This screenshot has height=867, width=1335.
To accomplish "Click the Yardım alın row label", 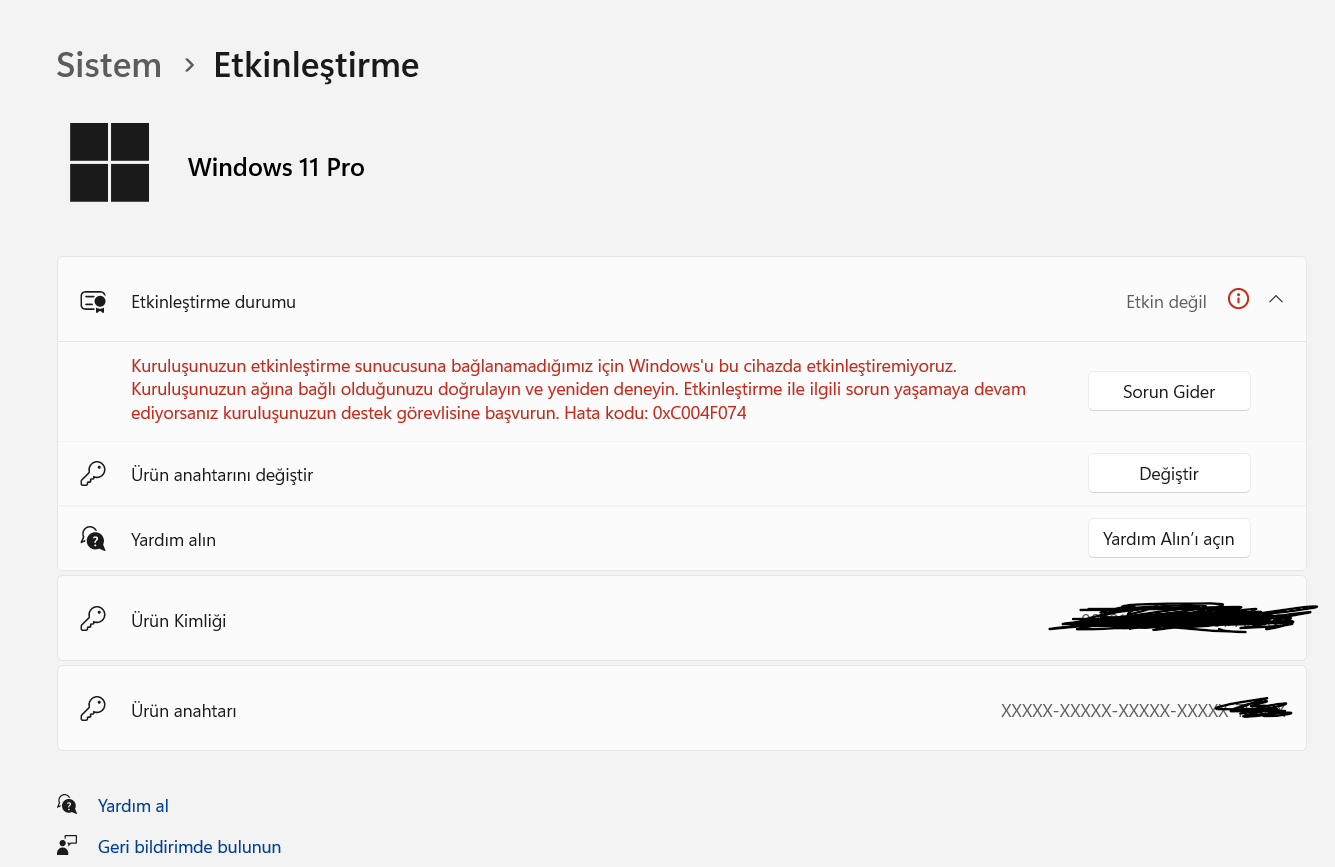I will (173, 540).
